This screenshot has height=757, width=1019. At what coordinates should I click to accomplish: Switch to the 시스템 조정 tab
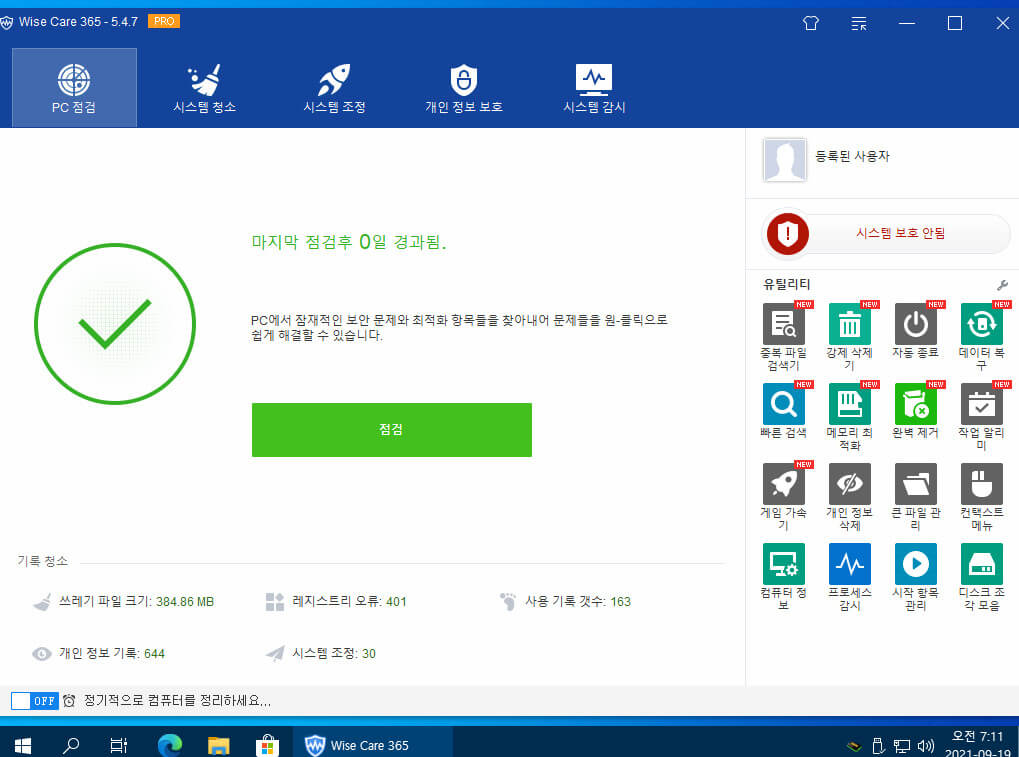(x=334, y=87)
